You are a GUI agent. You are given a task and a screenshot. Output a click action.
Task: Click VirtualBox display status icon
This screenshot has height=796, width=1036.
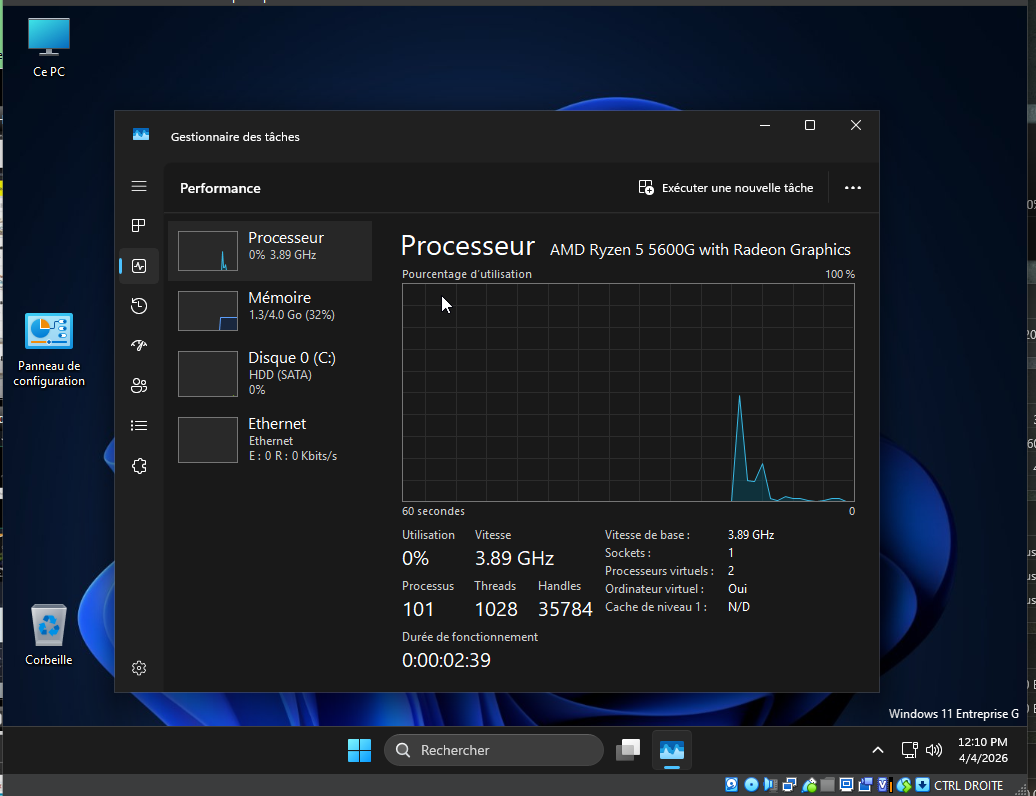pos(846,785)
